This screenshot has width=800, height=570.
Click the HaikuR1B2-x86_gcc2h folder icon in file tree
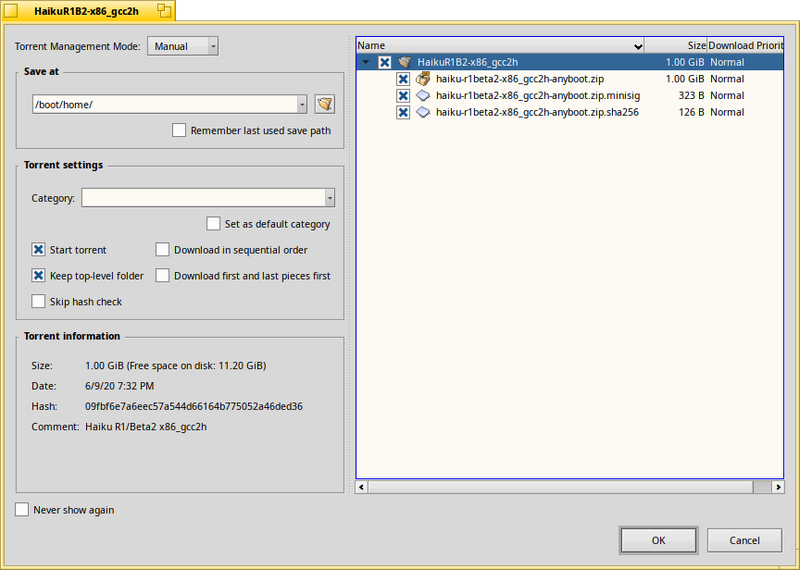pos(405,62)
